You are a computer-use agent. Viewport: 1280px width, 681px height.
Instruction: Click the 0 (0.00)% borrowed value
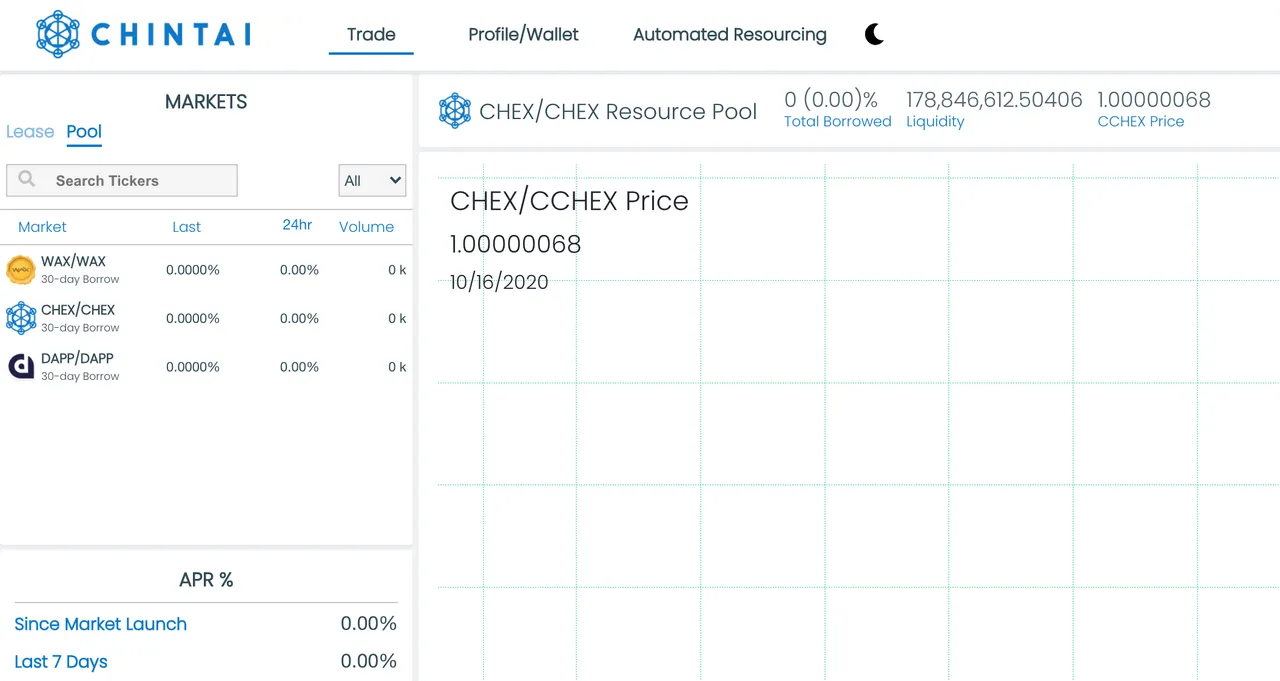click(831, 99)
